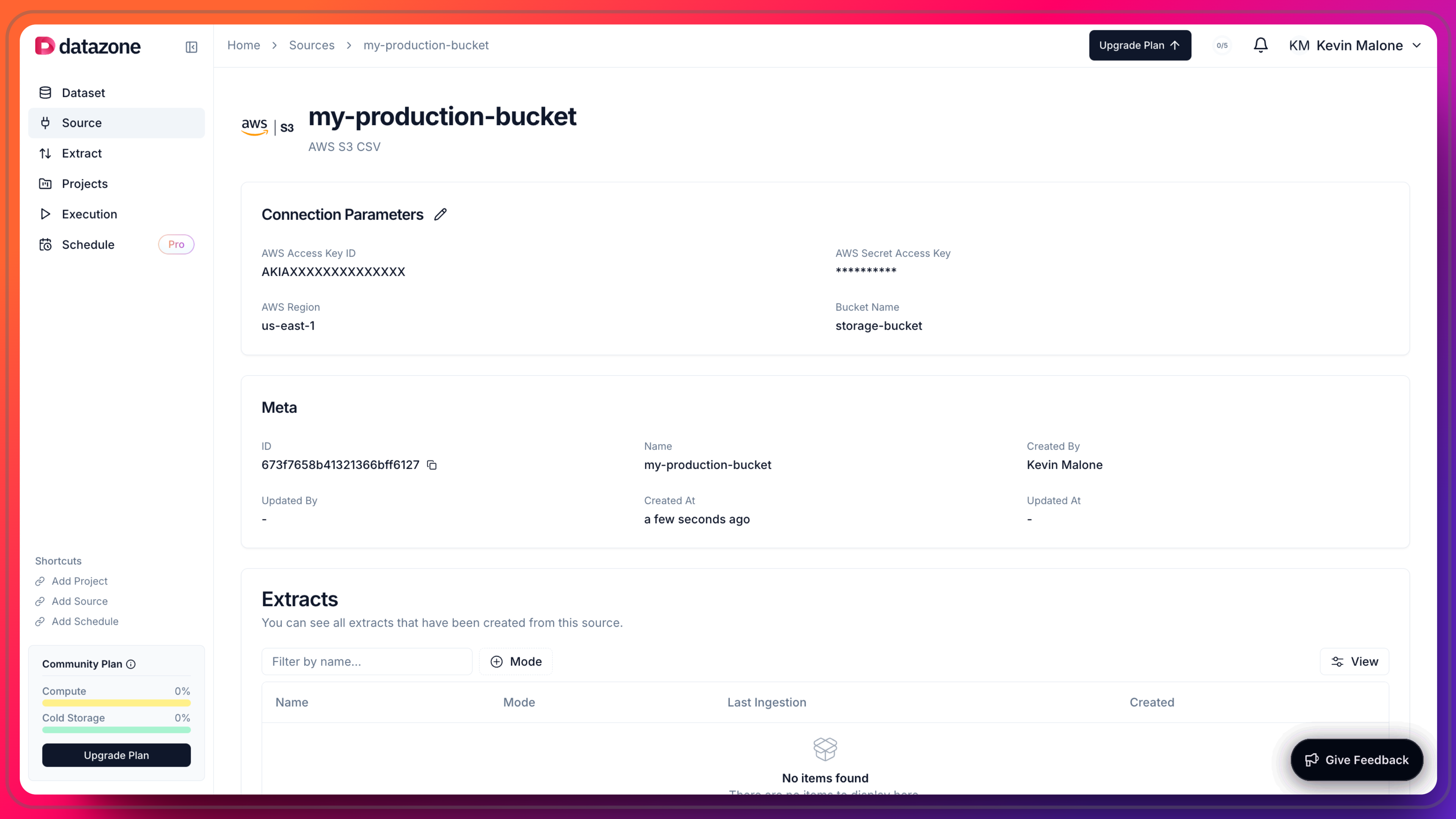Click the AWS S3 logo
This screenshot has height=819, width=1456.
[x=267, y=127]
